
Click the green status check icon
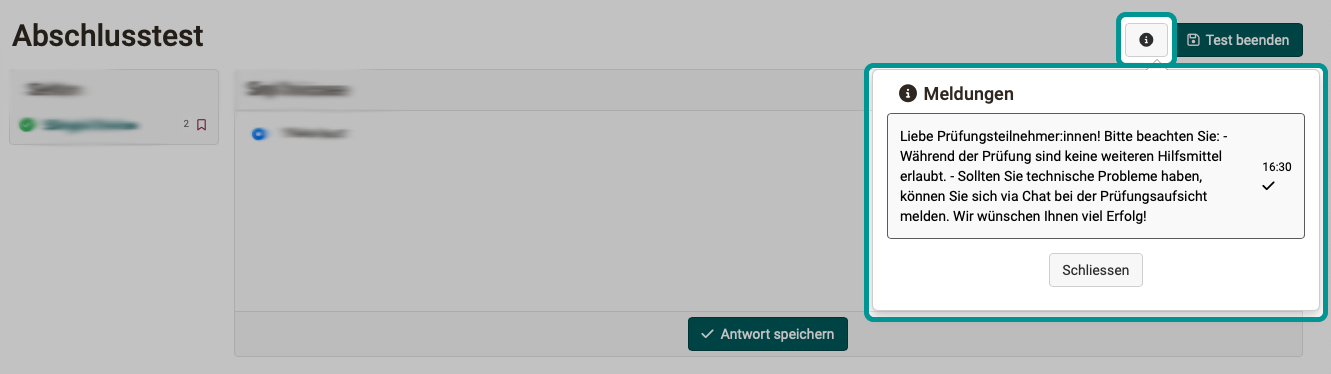click(27, 125)
